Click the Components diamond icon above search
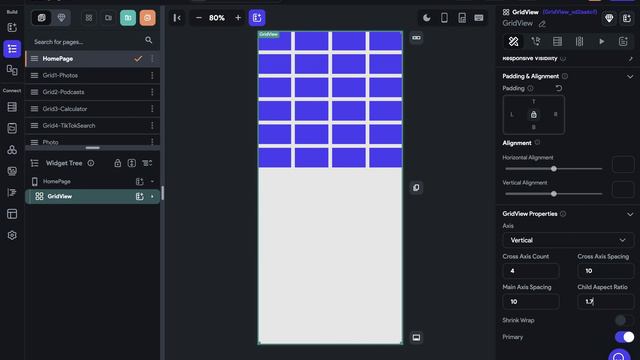The image size is (640, 360). [x=61, y=18]
